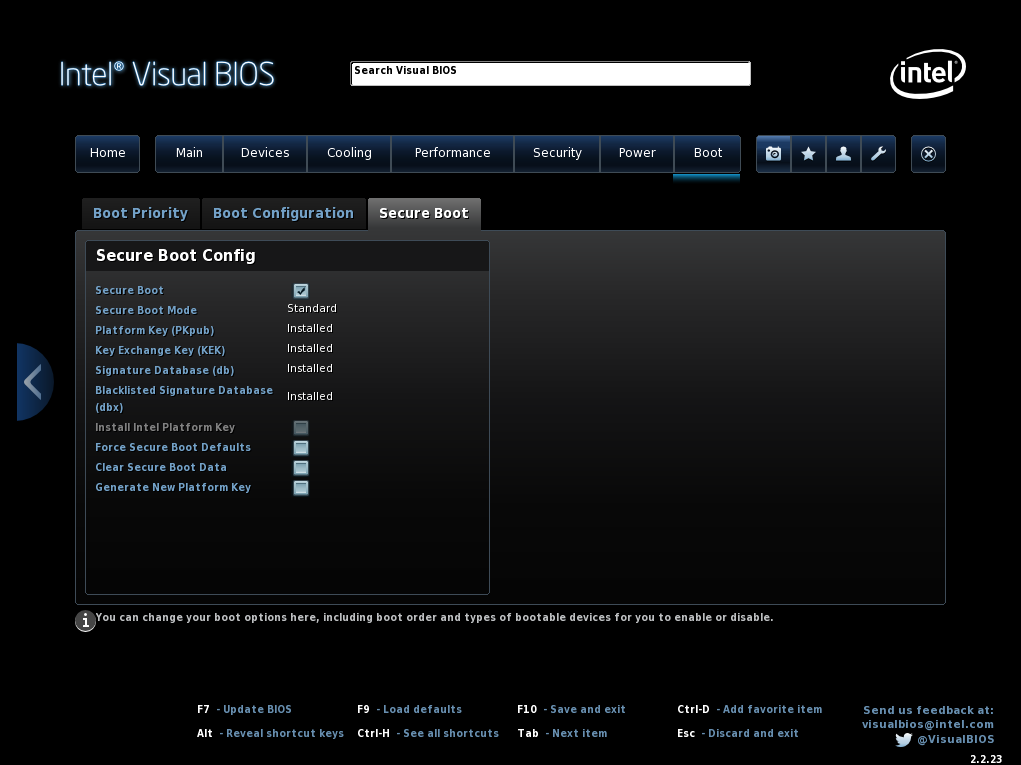Screen dimensions: 1021x765
Task: Click the user profile icon
Action: pos(843,154)
